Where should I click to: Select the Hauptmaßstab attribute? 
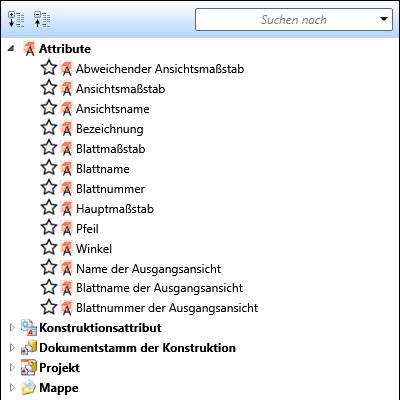point(115,209)
